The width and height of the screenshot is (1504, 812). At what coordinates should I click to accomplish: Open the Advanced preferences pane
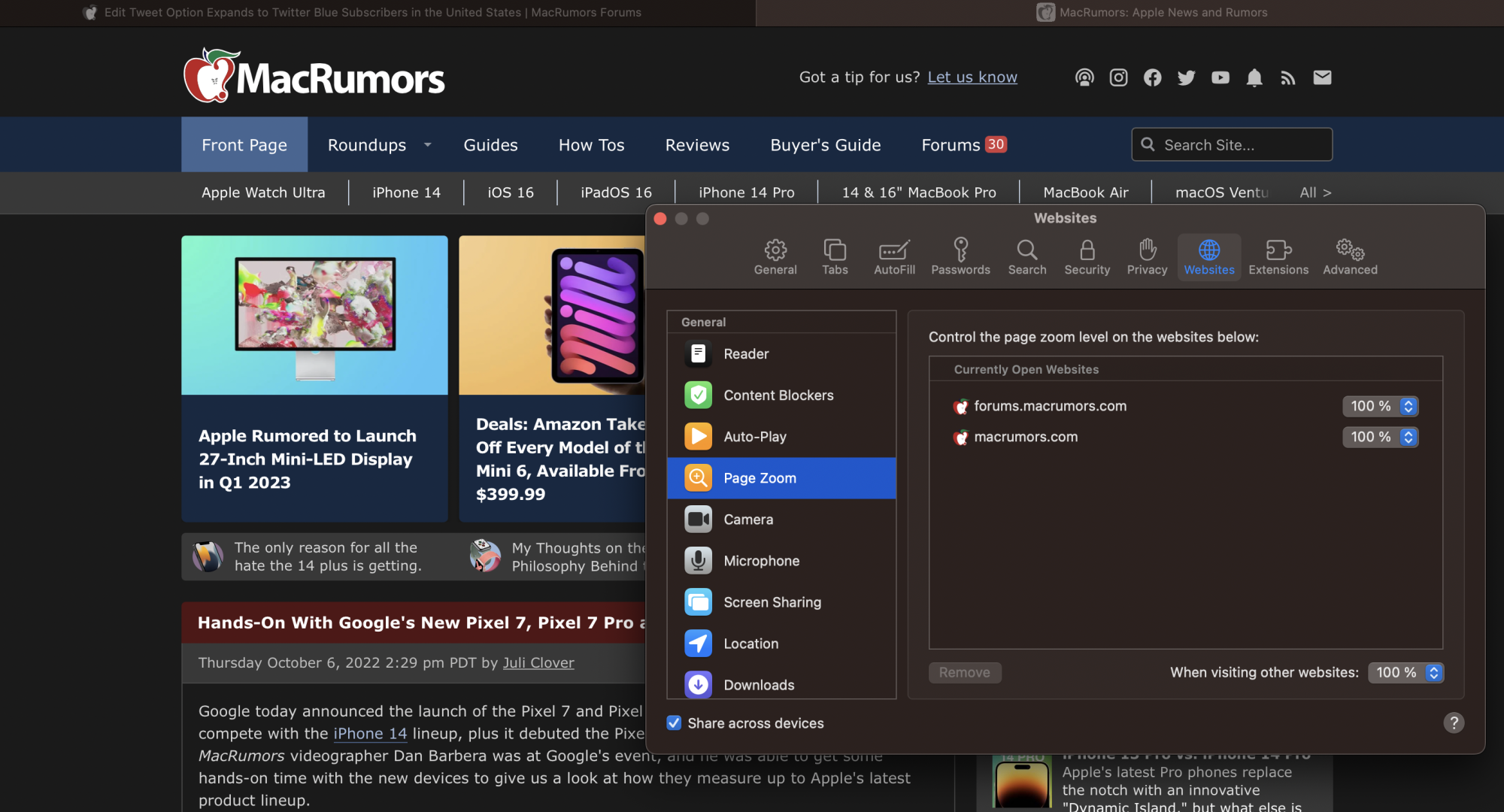click(1350, 256)
